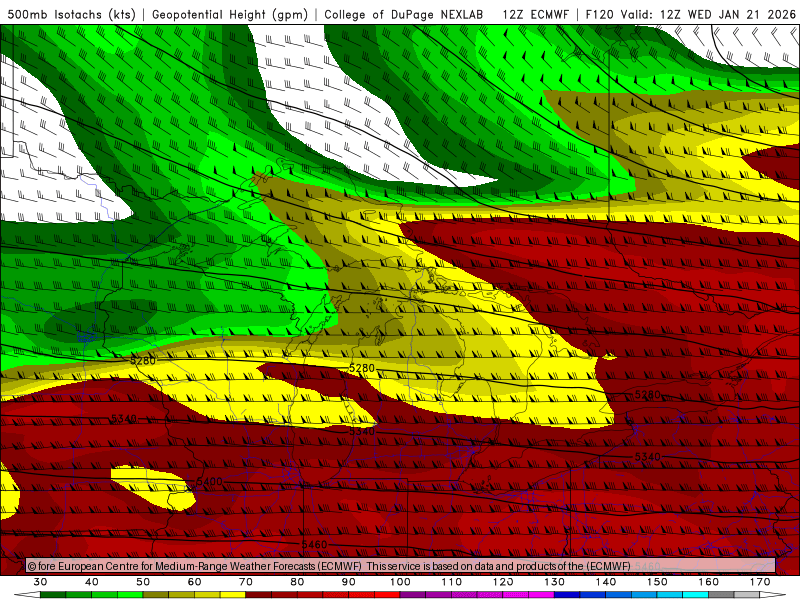Image resolution: width=800 pixels, height=600 pixels.
Task: Click the 'Geopotential Height (gpm)' title text
Action: coord(230,14)
